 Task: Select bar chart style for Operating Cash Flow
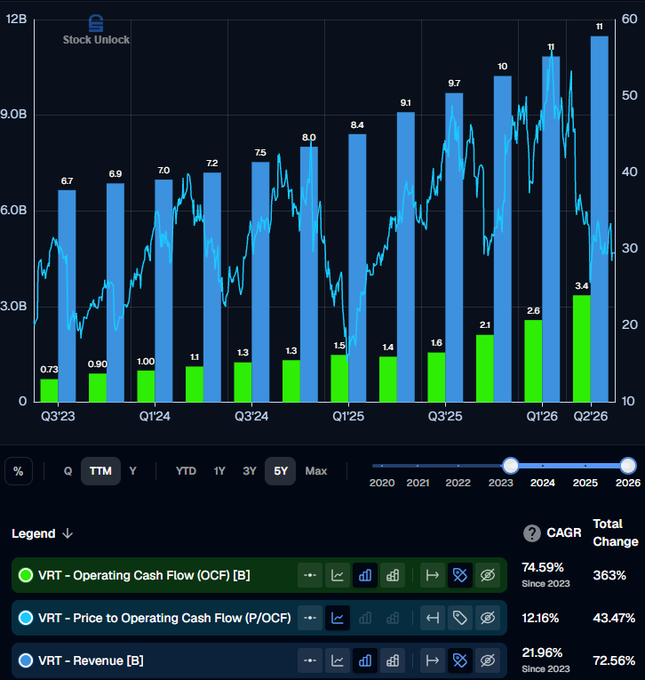click(365, 575)
